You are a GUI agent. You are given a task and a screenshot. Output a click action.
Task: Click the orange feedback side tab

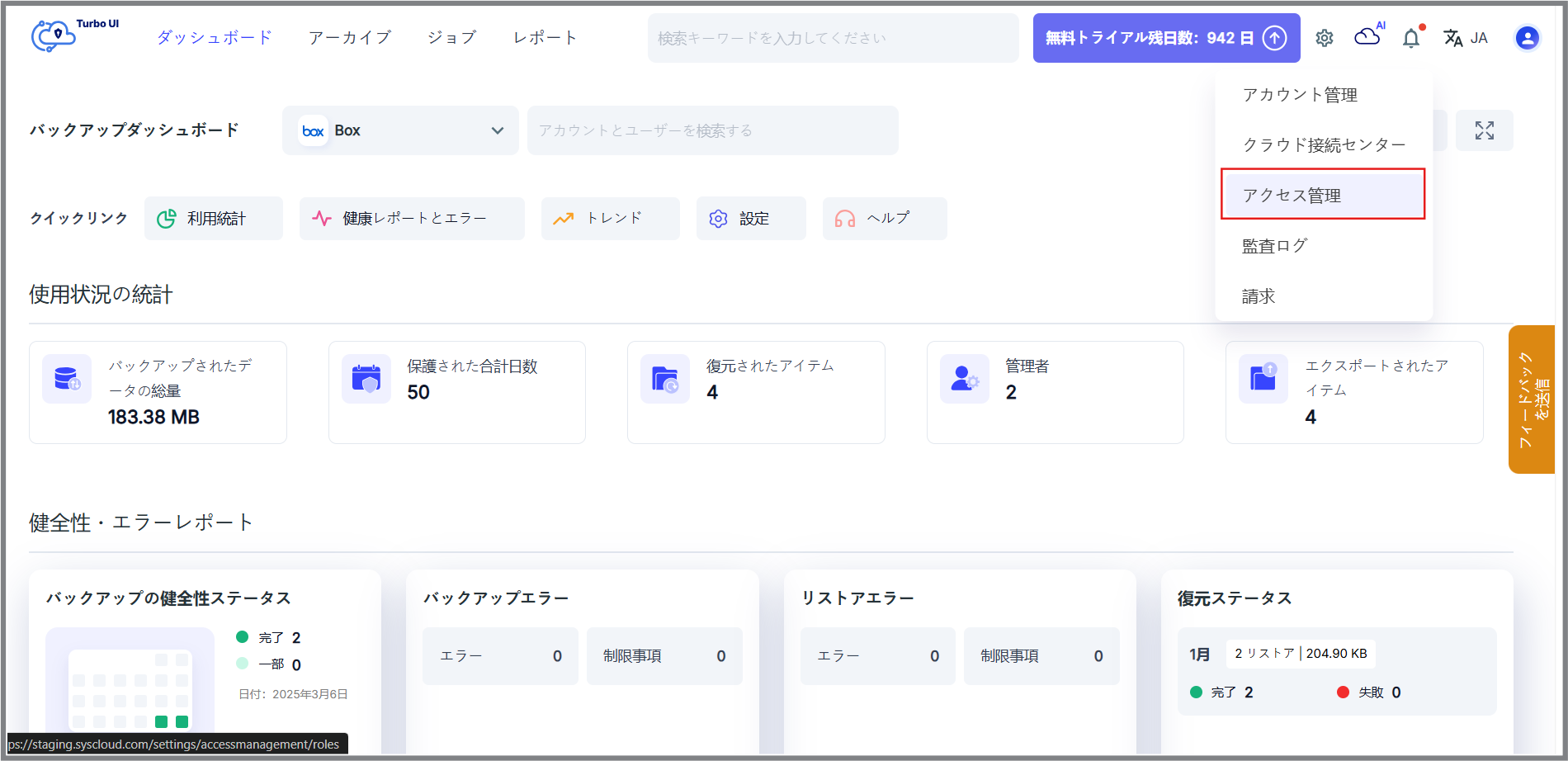click(x=1532, y=399)
